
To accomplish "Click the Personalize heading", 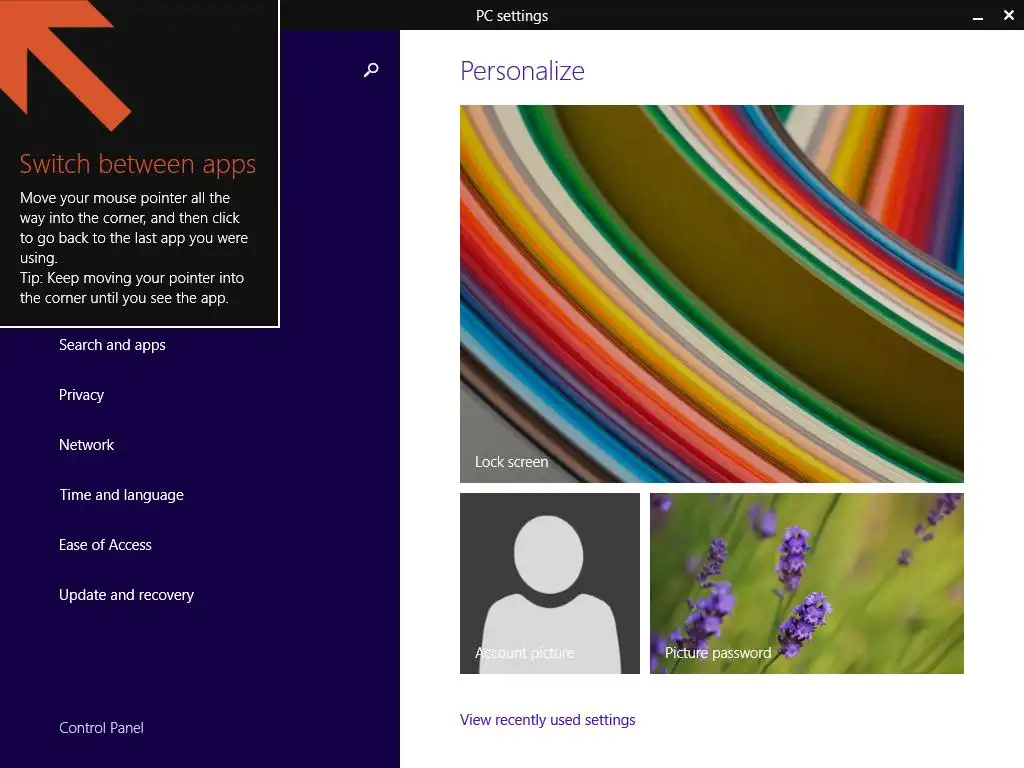I will (x=522, y=71).
